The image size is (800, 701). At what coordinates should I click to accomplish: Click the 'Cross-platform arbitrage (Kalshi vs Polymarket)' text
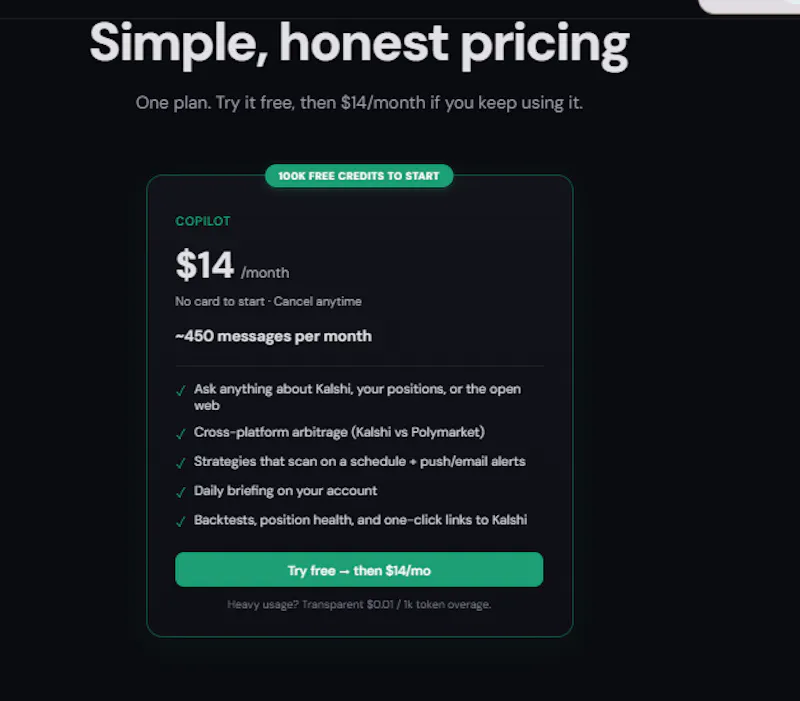[339, 432]
